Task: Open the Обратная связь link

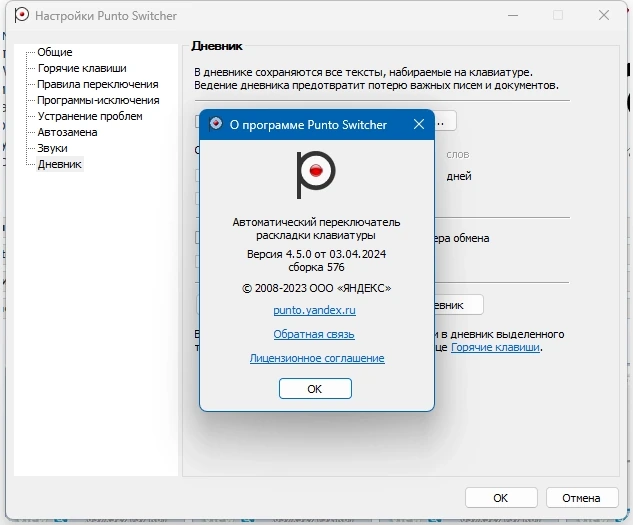Action: click(314, 334)
